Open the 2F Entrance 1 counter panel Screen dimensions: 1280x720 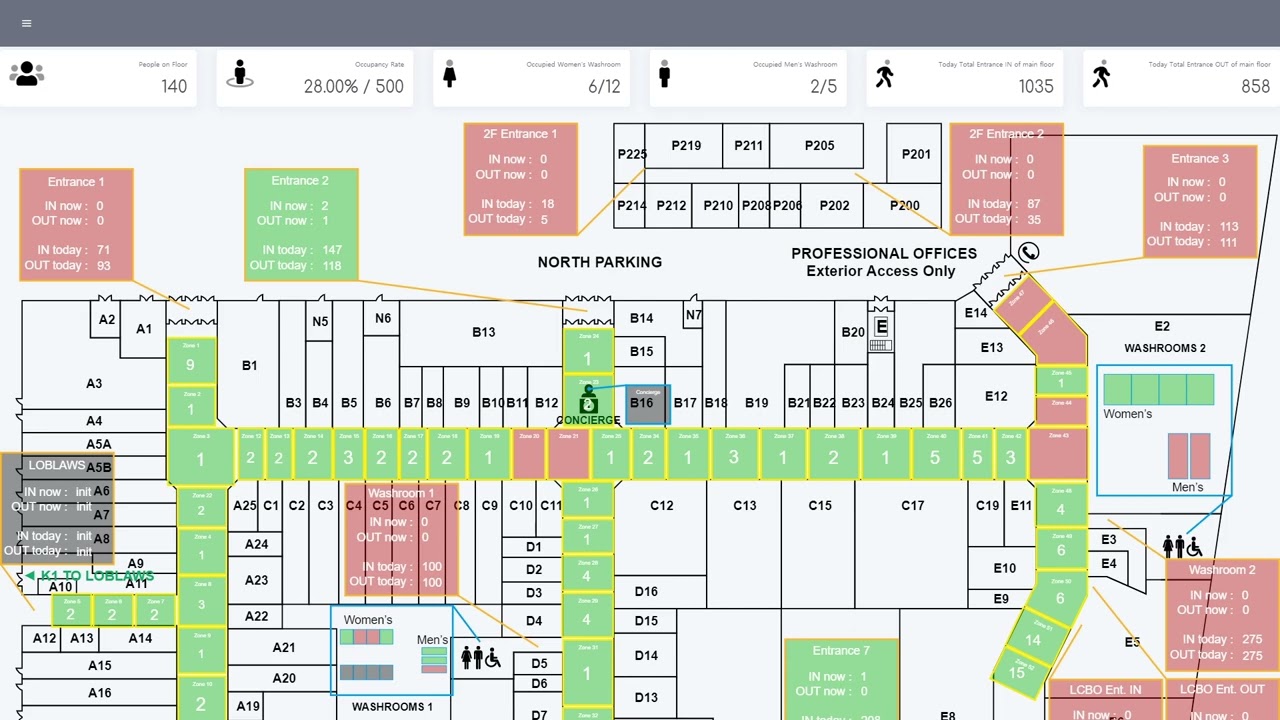(x=521, y=179)
